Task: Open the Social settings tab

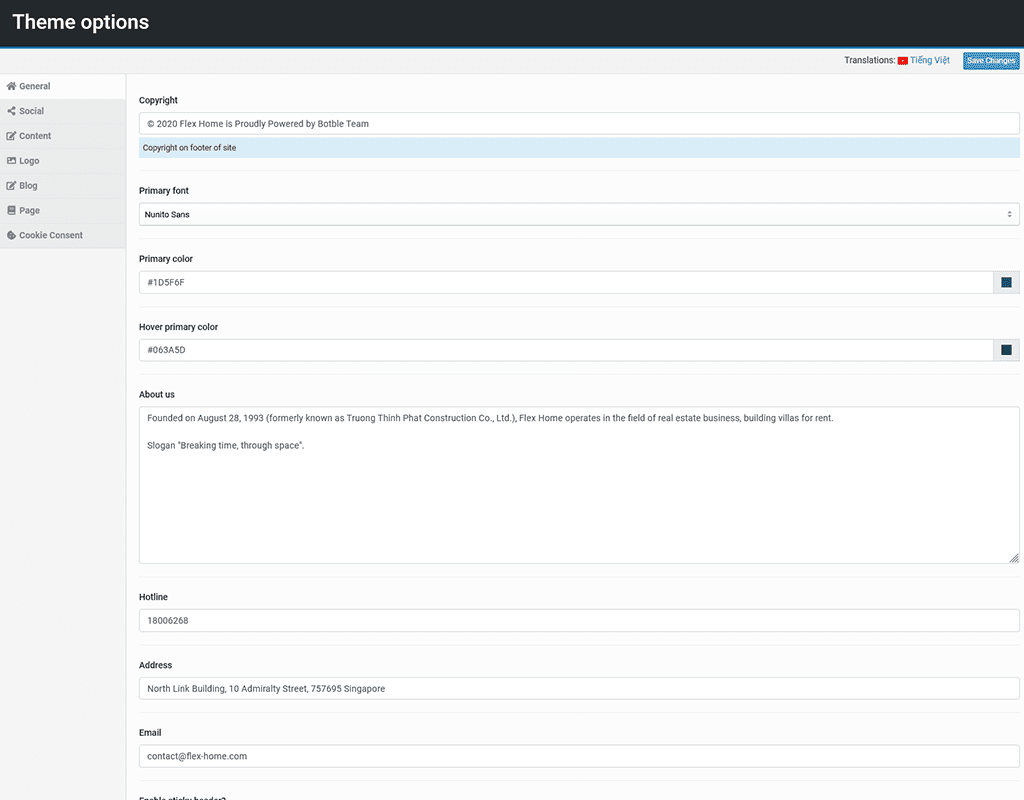Action: click(x=32, y=111)
